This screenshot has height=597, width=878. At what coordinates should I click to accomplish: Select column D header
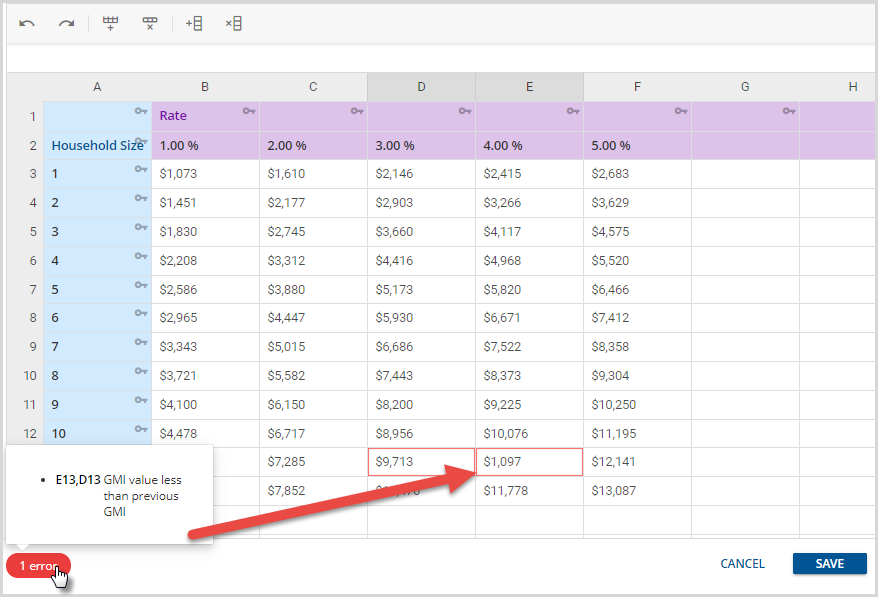tap(421, 87)
